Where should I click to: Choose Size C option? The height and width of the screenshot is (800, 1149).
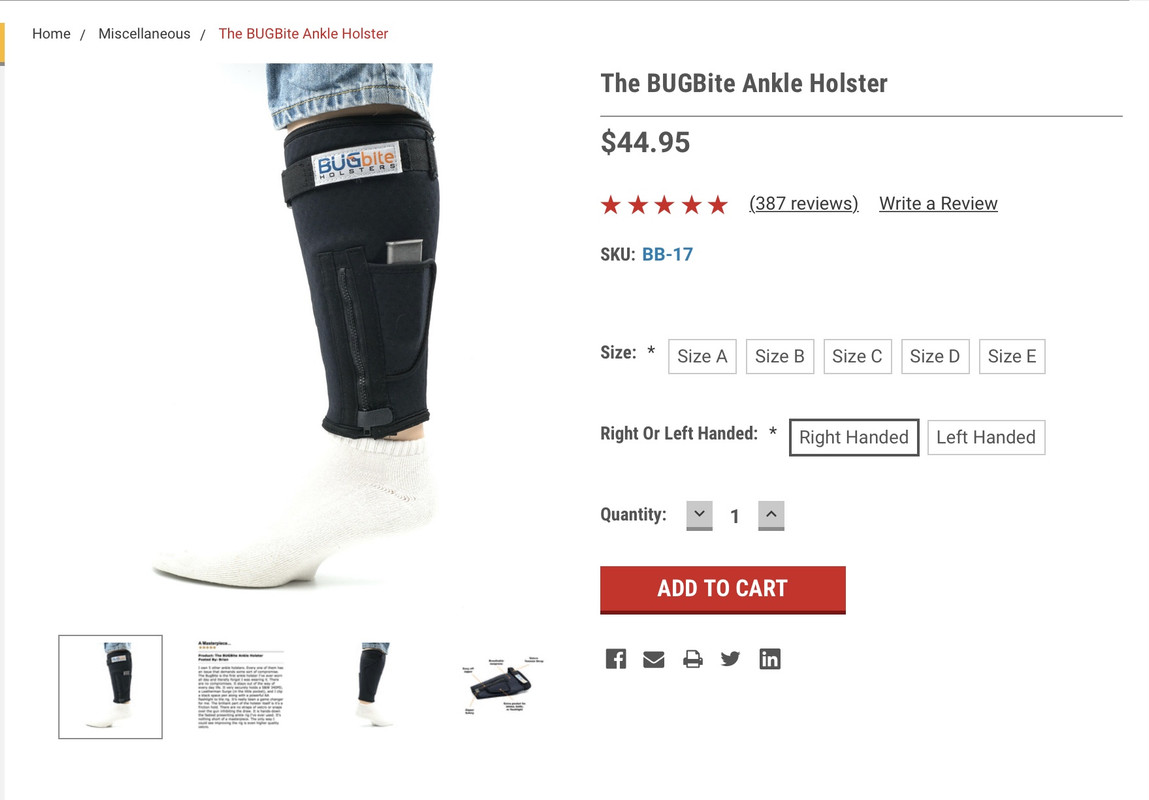(x=857, y=357)
